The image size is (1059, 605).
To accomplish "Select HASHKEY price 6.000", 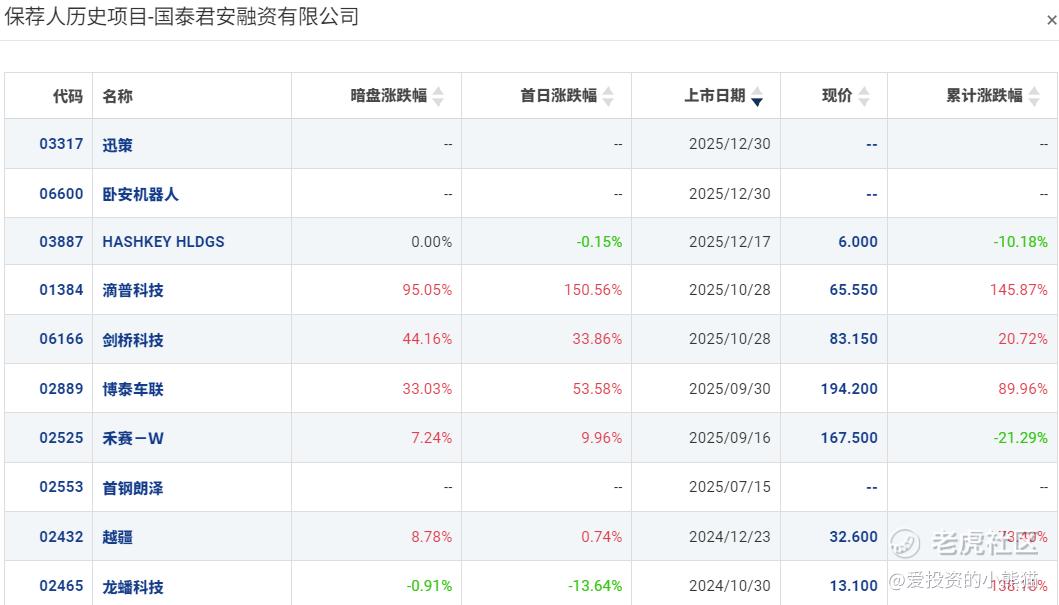I will click(858, 242).
